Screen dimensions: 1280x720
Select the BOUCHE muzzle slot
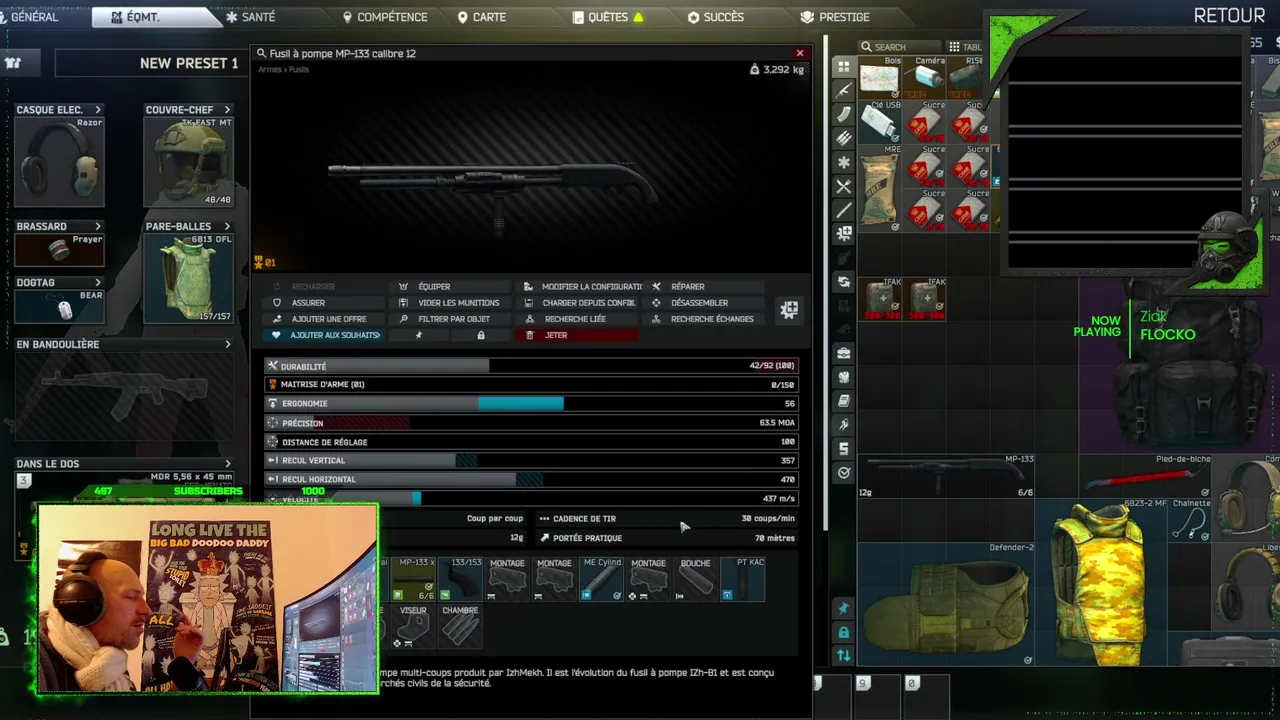click(695, 579)
